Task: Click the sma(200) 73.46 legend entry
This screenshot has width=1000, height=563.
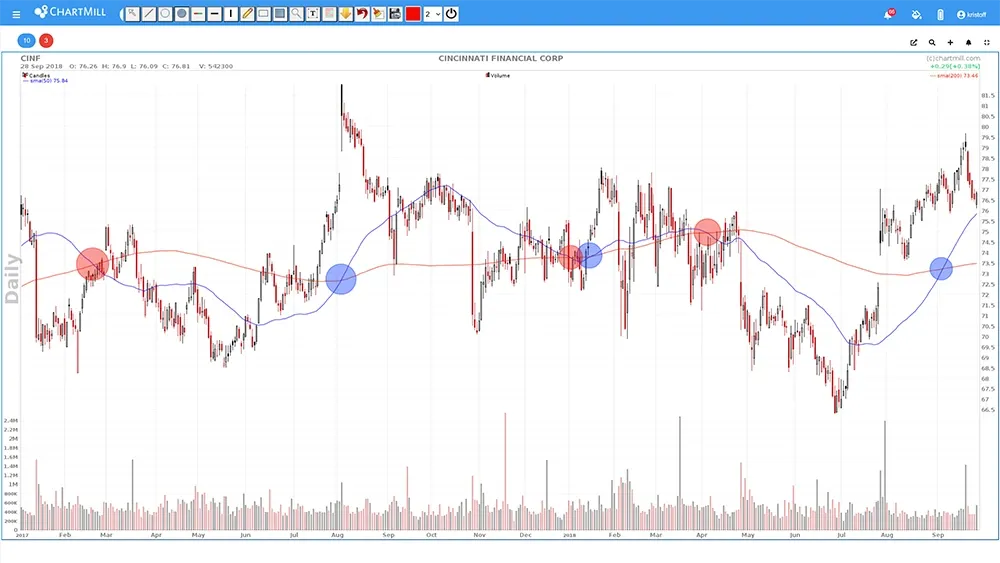Action: [x=953, y=76]
